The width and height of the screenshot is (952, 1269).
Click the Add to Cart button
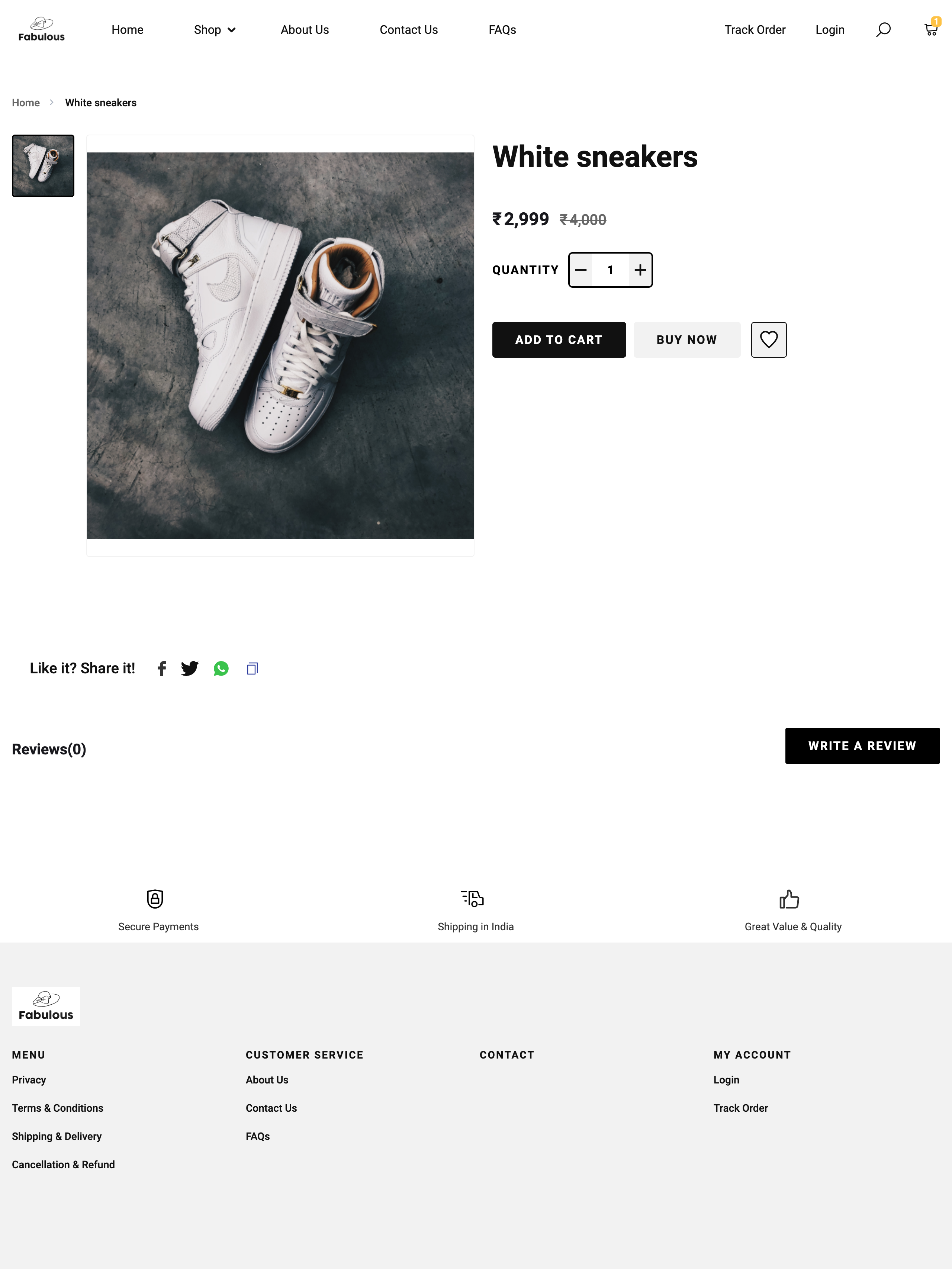[x=559, y=339]
